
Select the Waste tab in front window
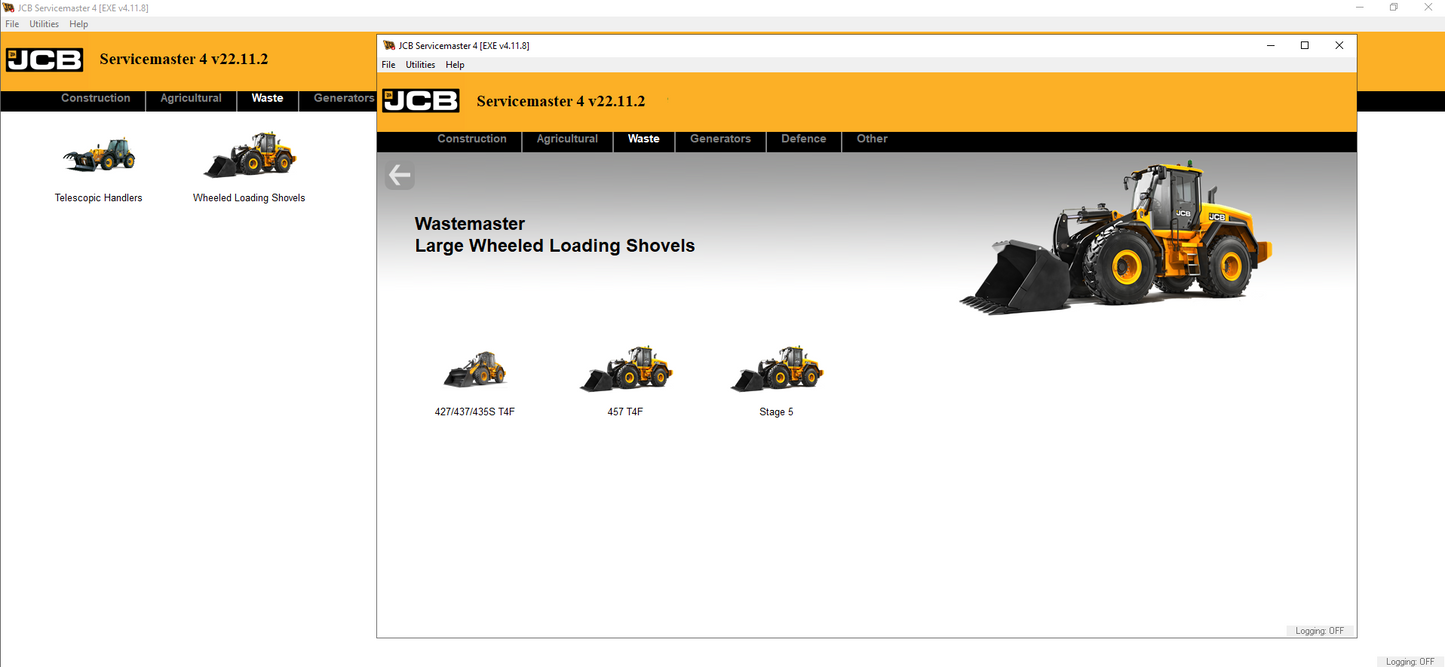[x=644, y=139]
